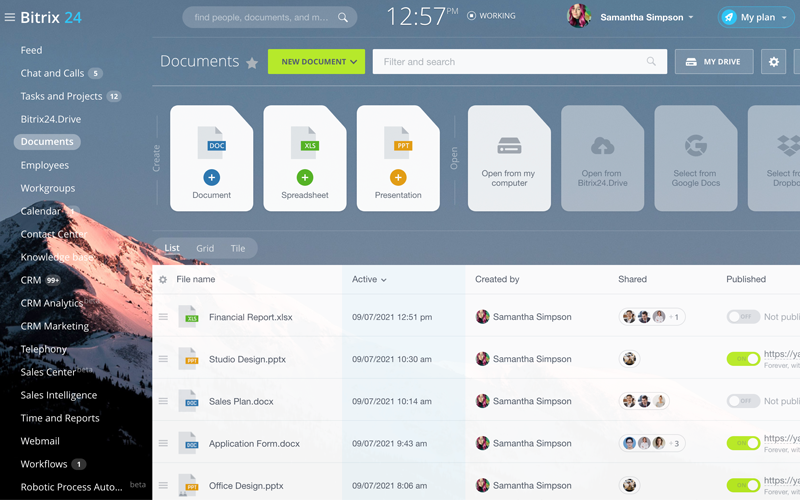Choose Open from my computer card
800x500 pixels.
[x=509, y=158]
